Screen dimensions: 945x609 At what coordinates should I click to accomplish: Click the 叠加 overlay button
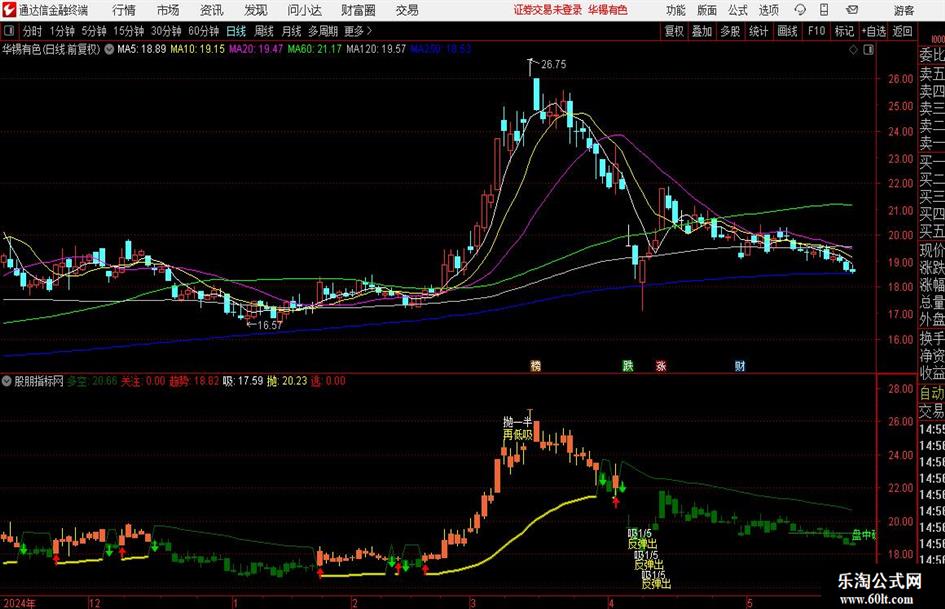tap(702, 31)
